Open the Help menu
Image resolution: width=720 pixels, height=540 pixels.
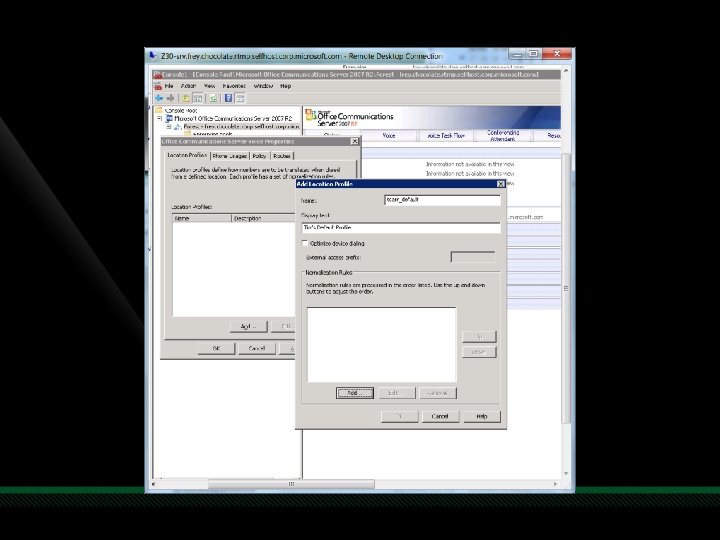(x=286, y=86)
